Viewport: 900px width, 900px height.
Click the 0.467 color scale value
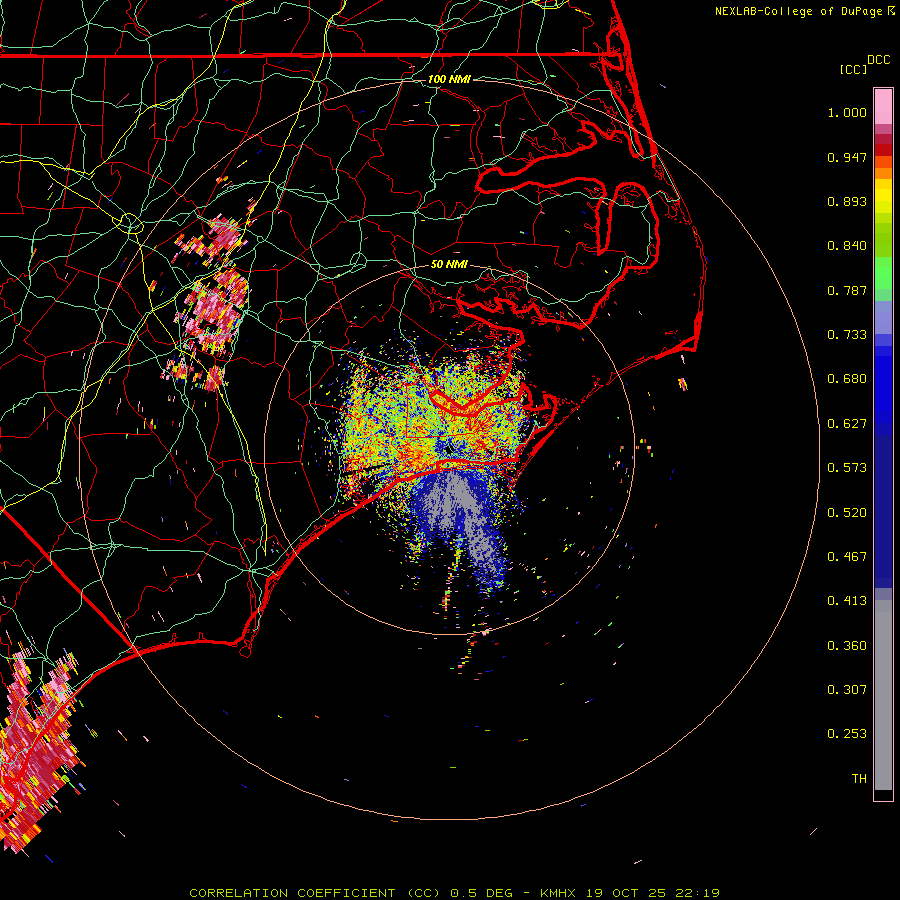tap(847, 557)
